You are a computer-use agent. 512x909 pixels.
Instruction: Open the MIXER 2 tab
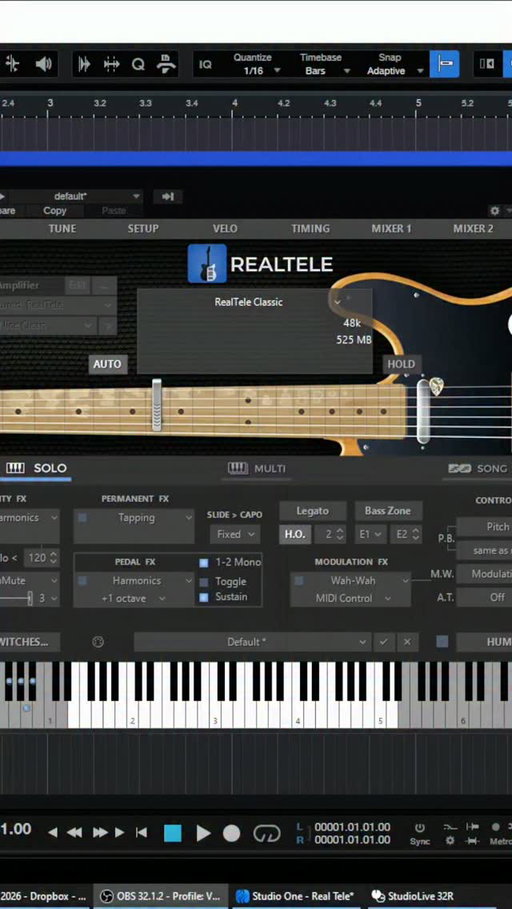click(473, 228)
